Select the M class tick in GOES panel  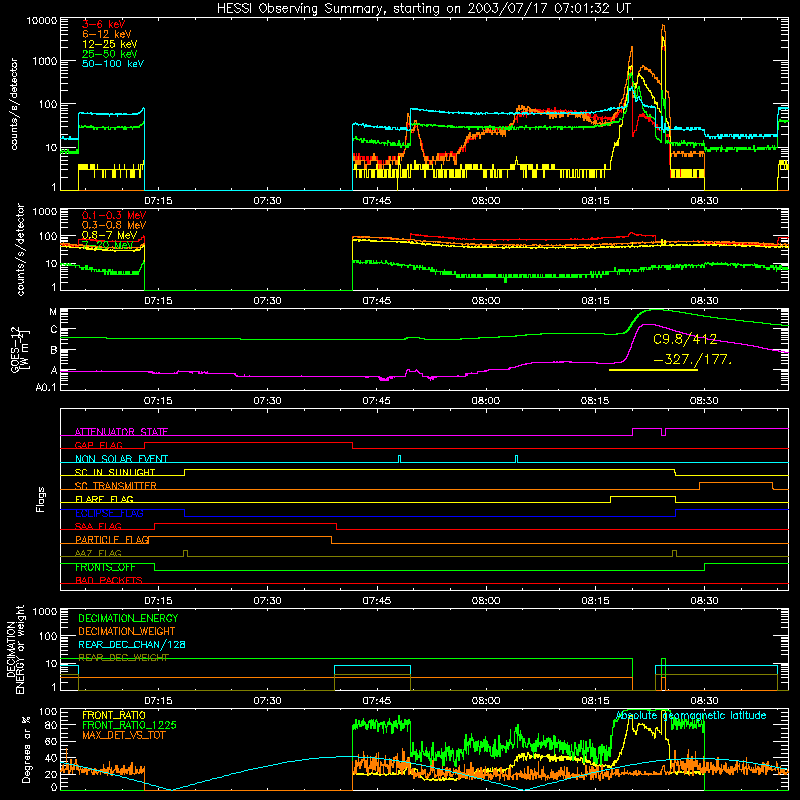point(53,312)
